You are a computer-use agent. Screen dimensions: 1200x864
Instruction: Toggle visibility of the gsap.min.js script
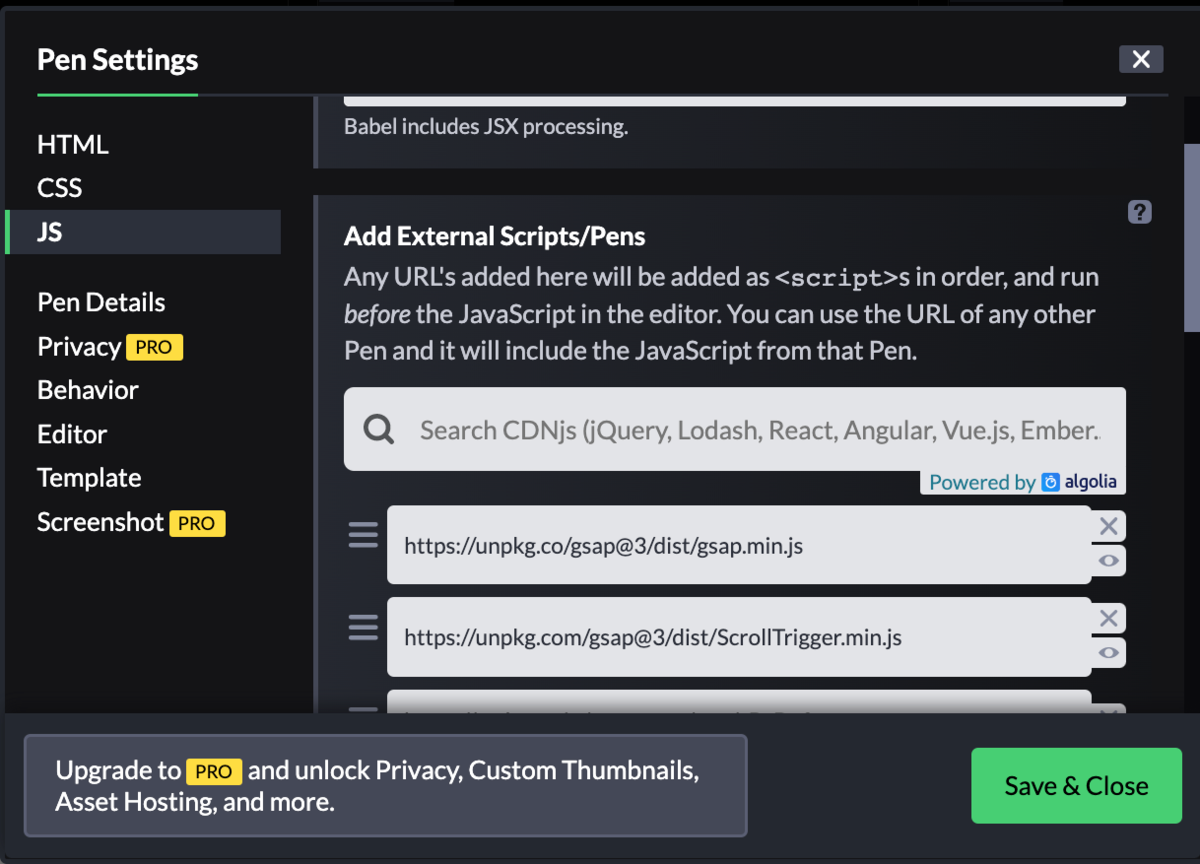tap(1108, 561)
